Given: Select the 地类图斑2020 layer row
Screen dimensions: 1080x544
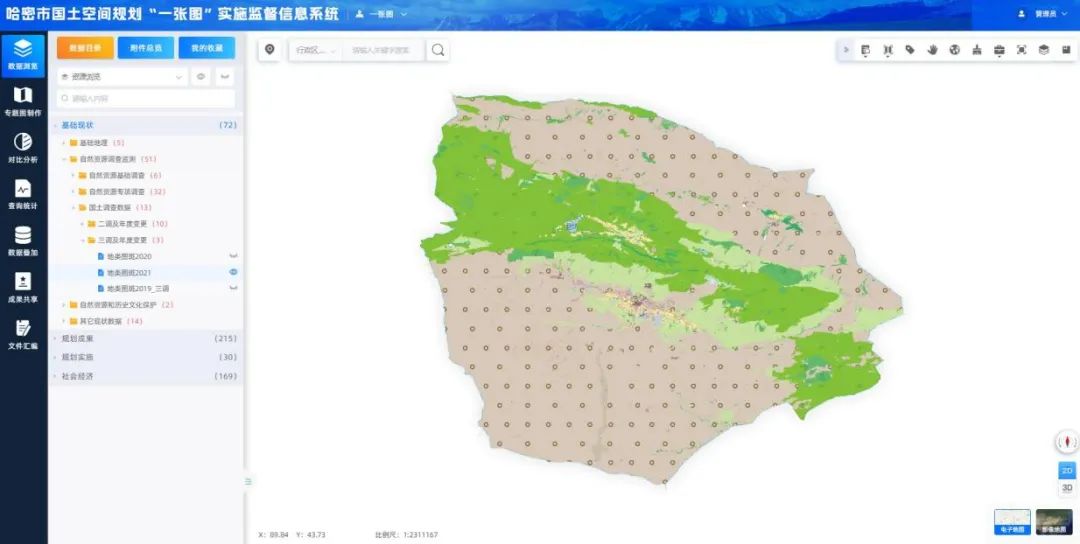Looking at the screenshot, I should [146, 256].
